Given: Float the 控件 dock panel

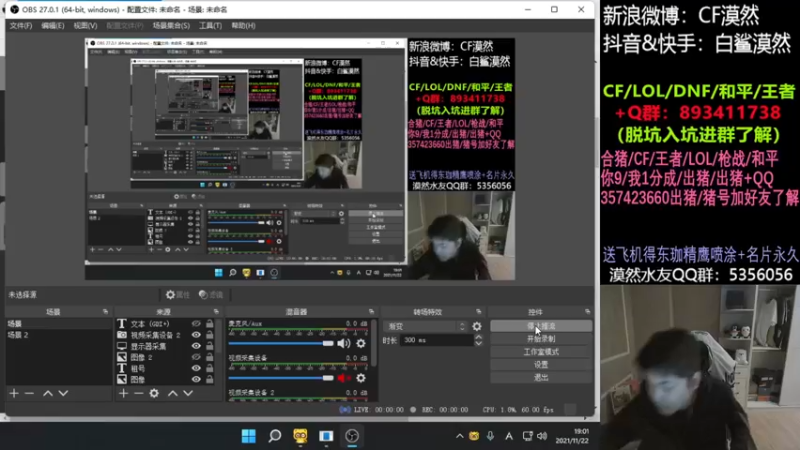Looking at the screenshot, I should pyautogui.click(x=588, y=312).
